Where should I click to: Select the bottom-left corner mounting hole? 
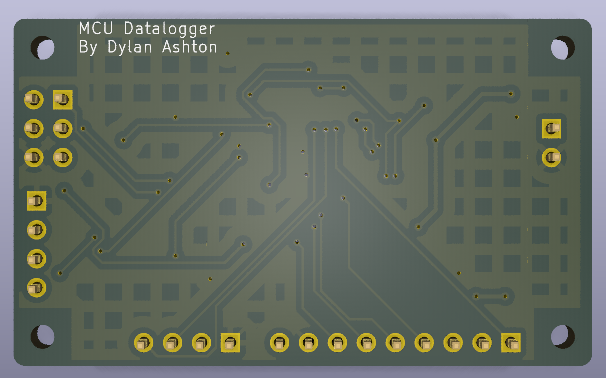click(43, 336)
